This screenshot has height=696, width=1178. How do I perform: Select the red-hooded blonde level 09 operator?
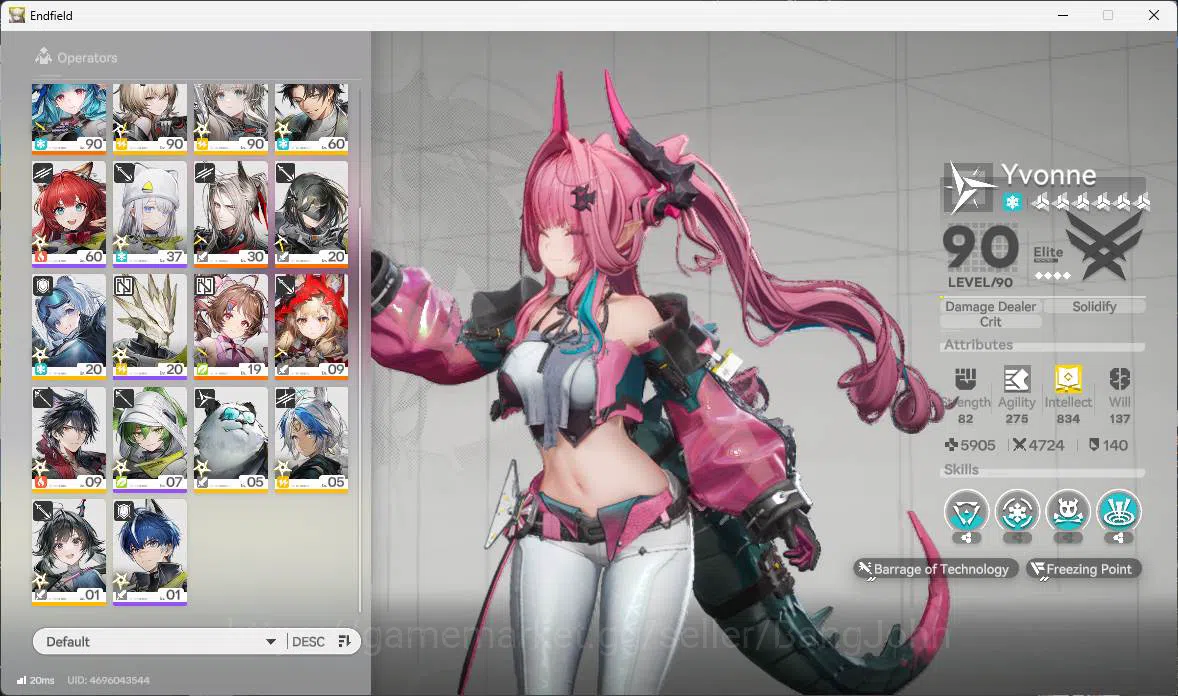click(x=312, y=326)
